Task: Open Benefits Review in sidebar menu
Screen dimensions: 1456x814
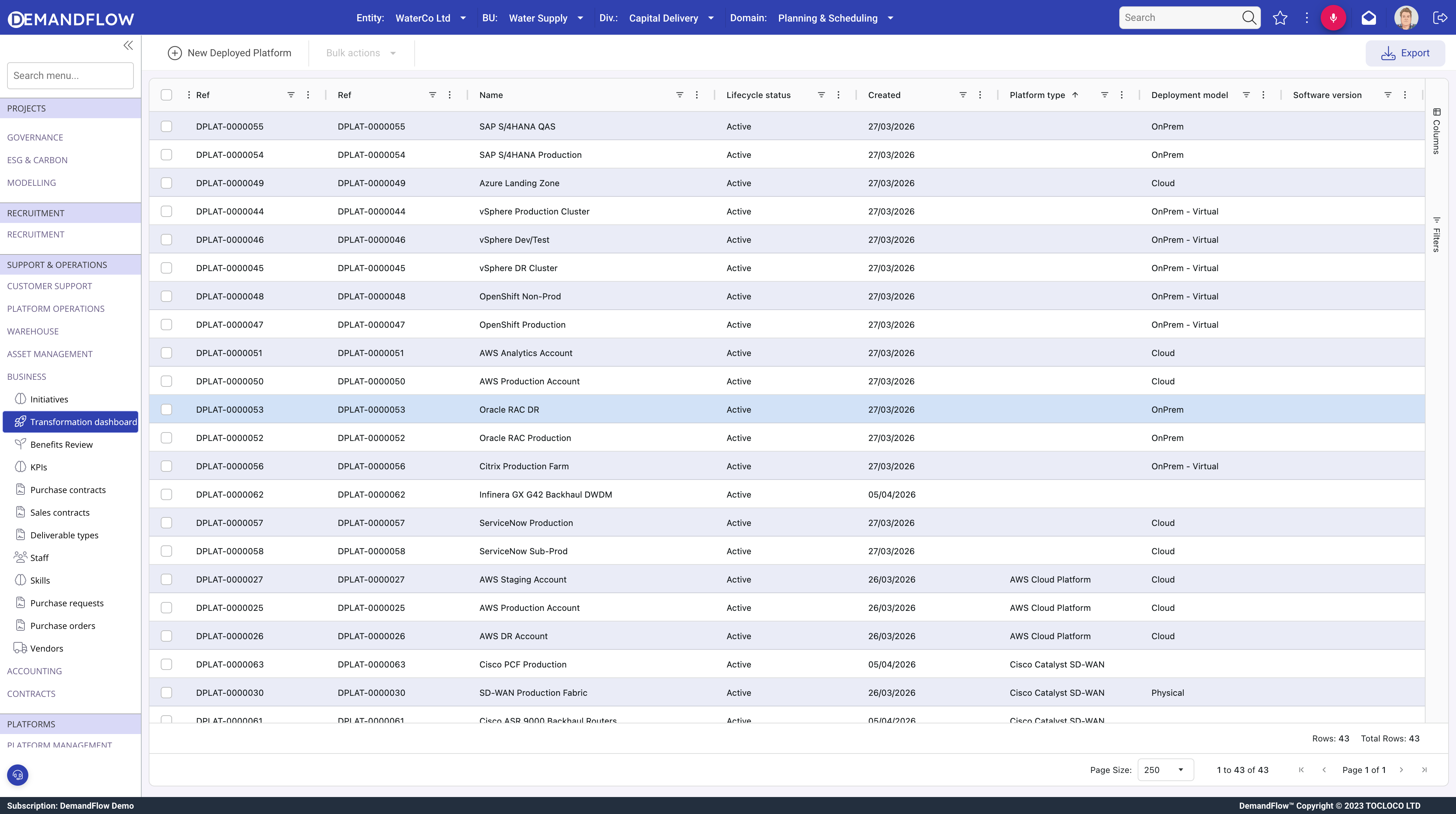Action: [61, 445]
